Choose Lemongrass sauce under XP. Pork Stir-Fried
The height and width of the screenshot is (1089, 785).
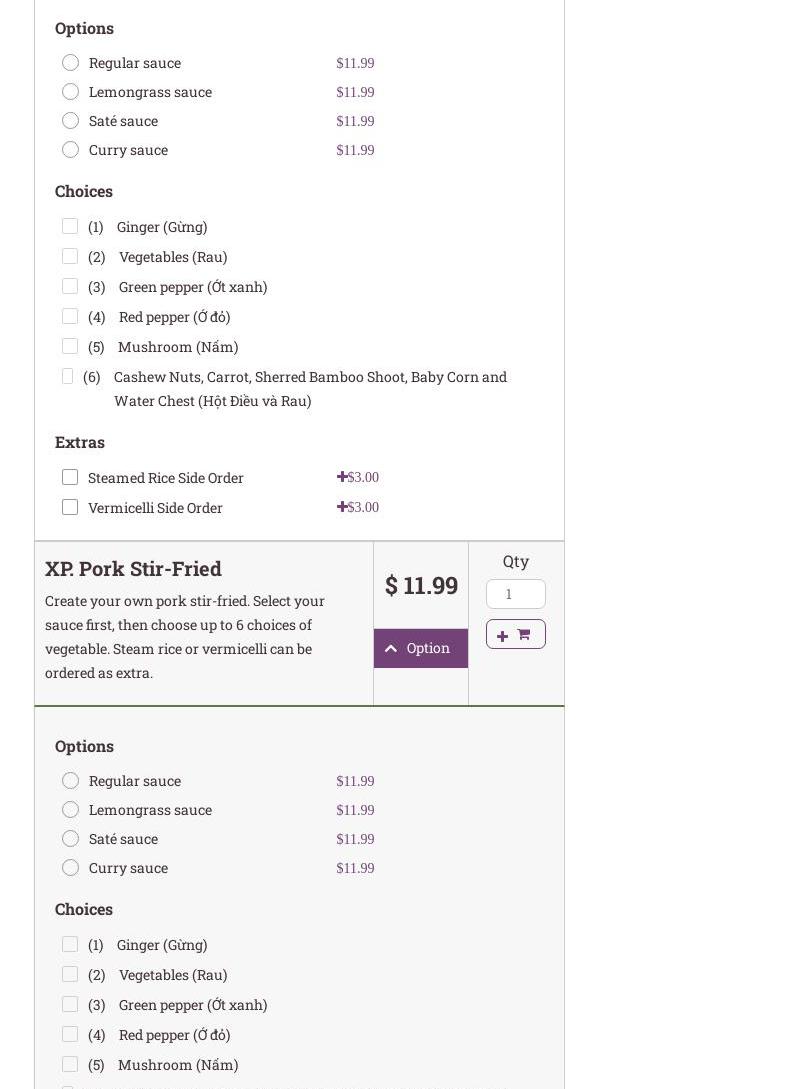coord(70,810)
